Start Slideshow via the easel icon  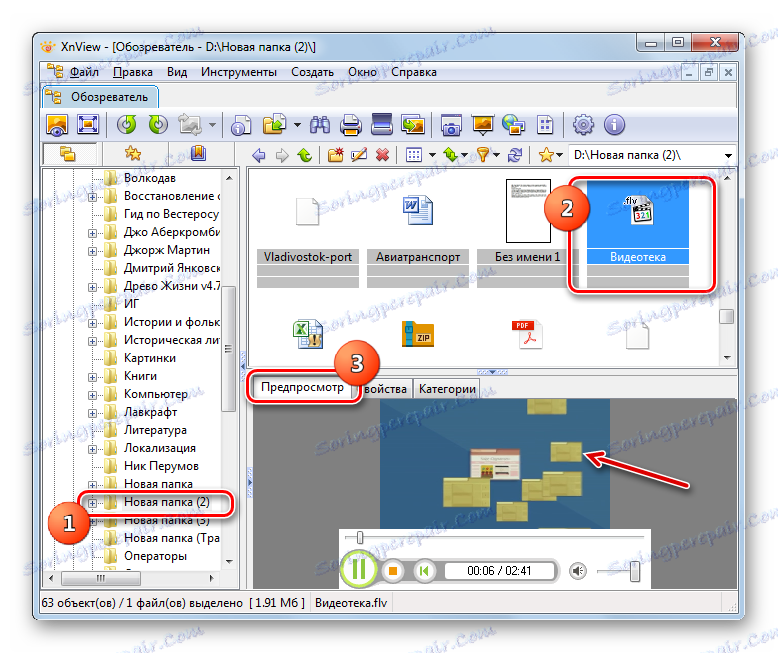[x=482, y=125]
